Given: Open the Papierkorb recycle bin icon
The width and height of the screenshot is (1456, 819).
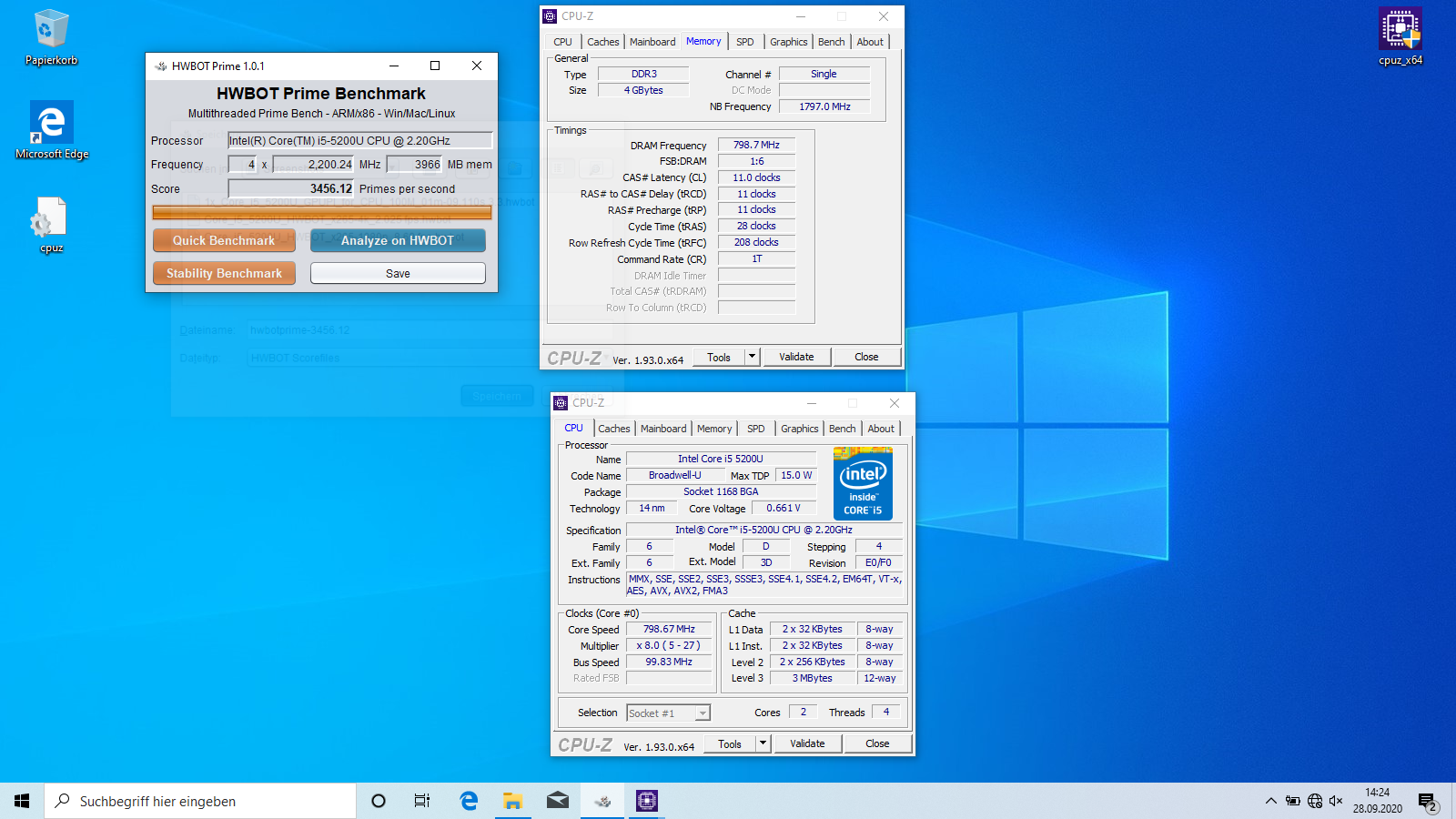Looking at the screenshot, I should (51, 38).
